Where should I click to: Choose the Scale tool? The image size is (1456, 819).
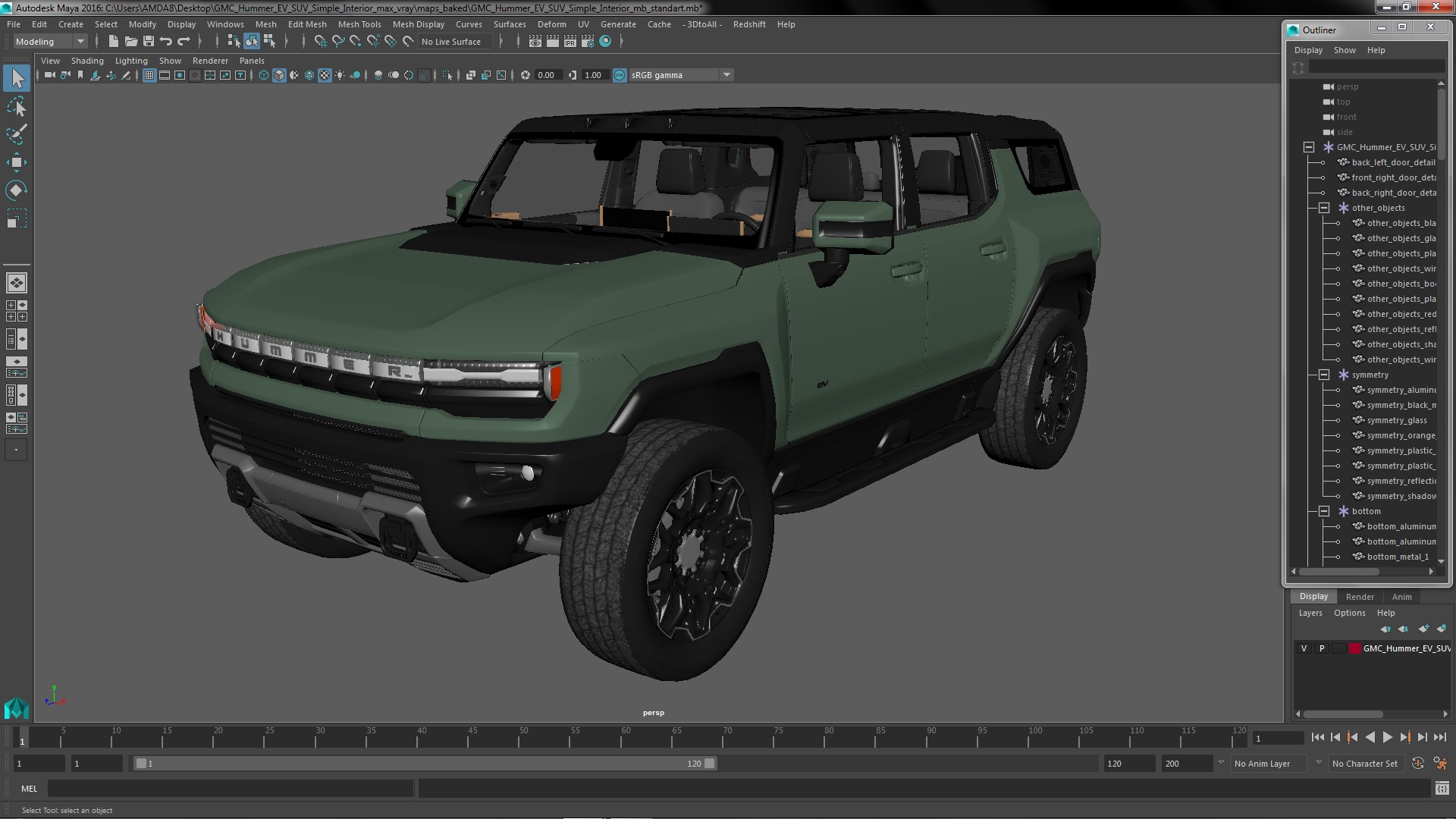click(17, 218)
